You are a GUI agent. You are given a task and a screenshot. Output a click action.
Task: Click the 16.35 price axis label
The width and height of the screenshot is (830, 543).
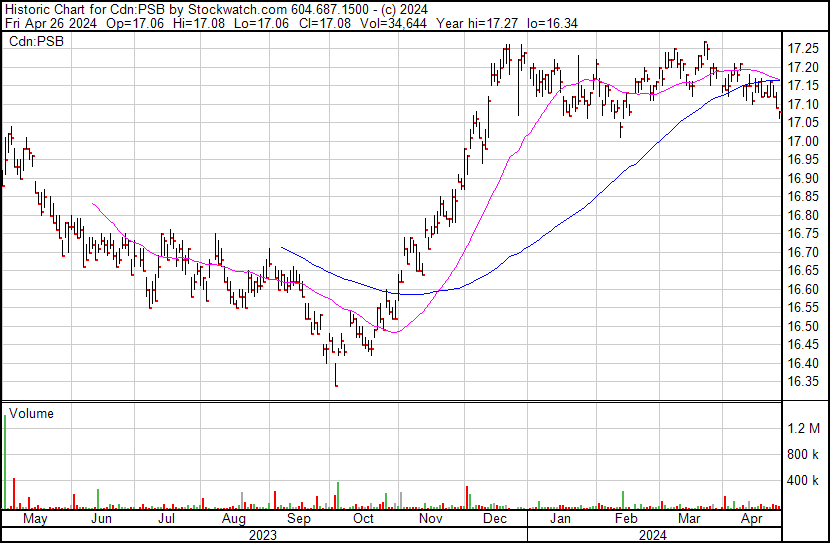[803, 382]
